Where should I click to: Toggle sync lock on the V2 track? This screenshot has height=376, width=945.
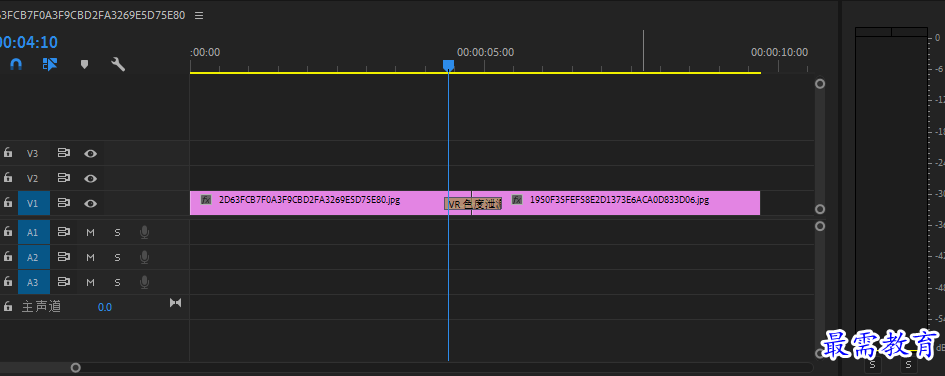point(64,178)
